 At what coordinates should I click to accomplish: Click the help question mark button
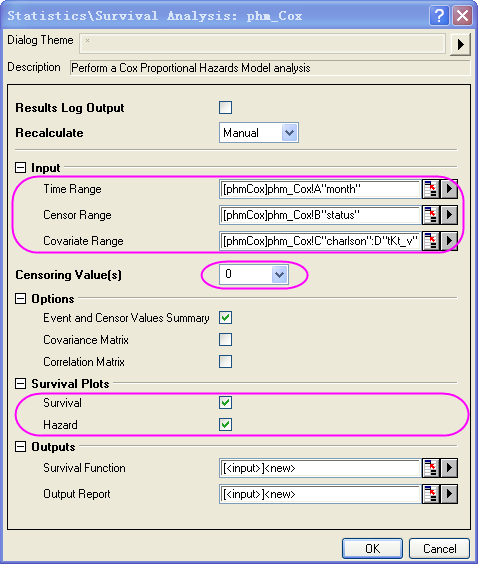tap(439, 16)
